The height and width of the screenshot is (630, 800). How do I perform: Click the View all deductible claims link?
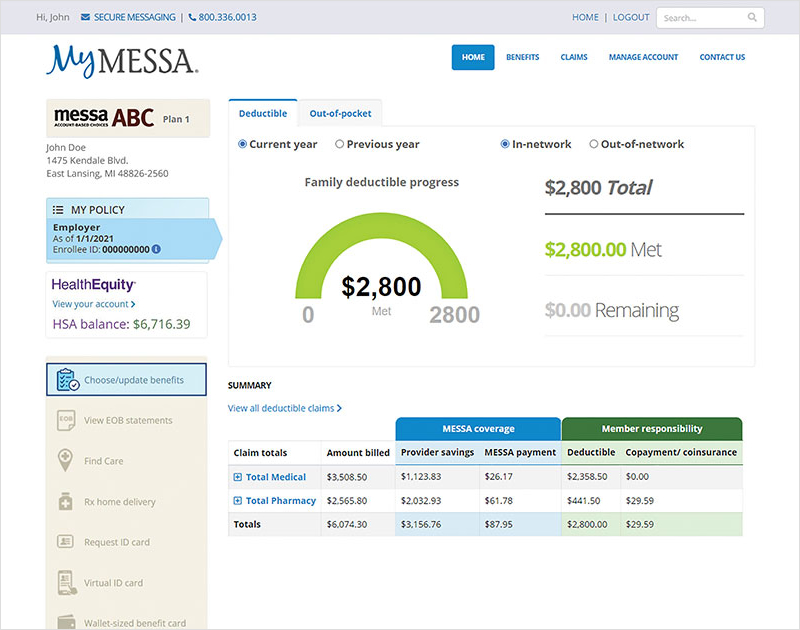tap(285, 408)
